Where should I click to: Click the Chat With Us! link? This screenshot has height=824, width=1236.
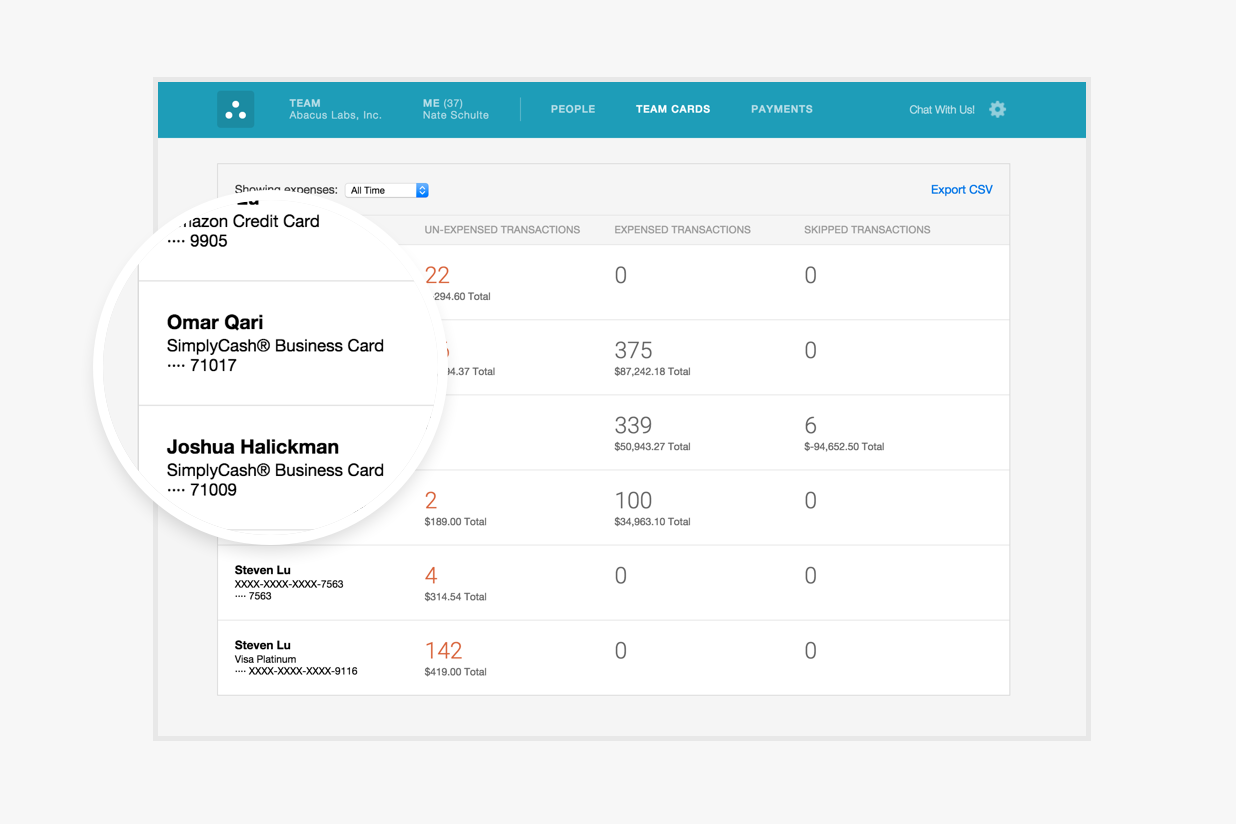tap(942, 110)
